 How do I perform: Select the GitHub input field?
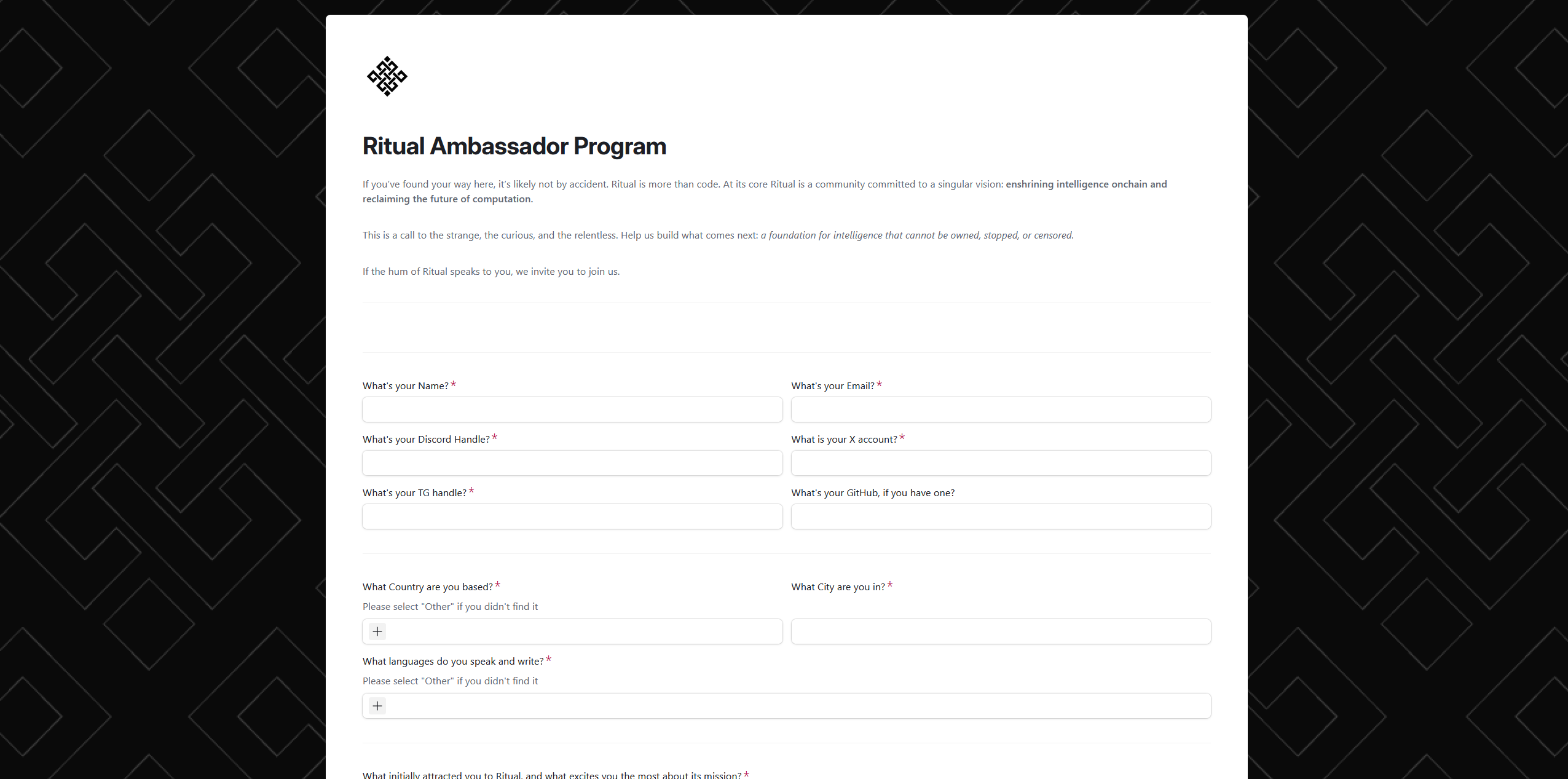coord(1001,516)
